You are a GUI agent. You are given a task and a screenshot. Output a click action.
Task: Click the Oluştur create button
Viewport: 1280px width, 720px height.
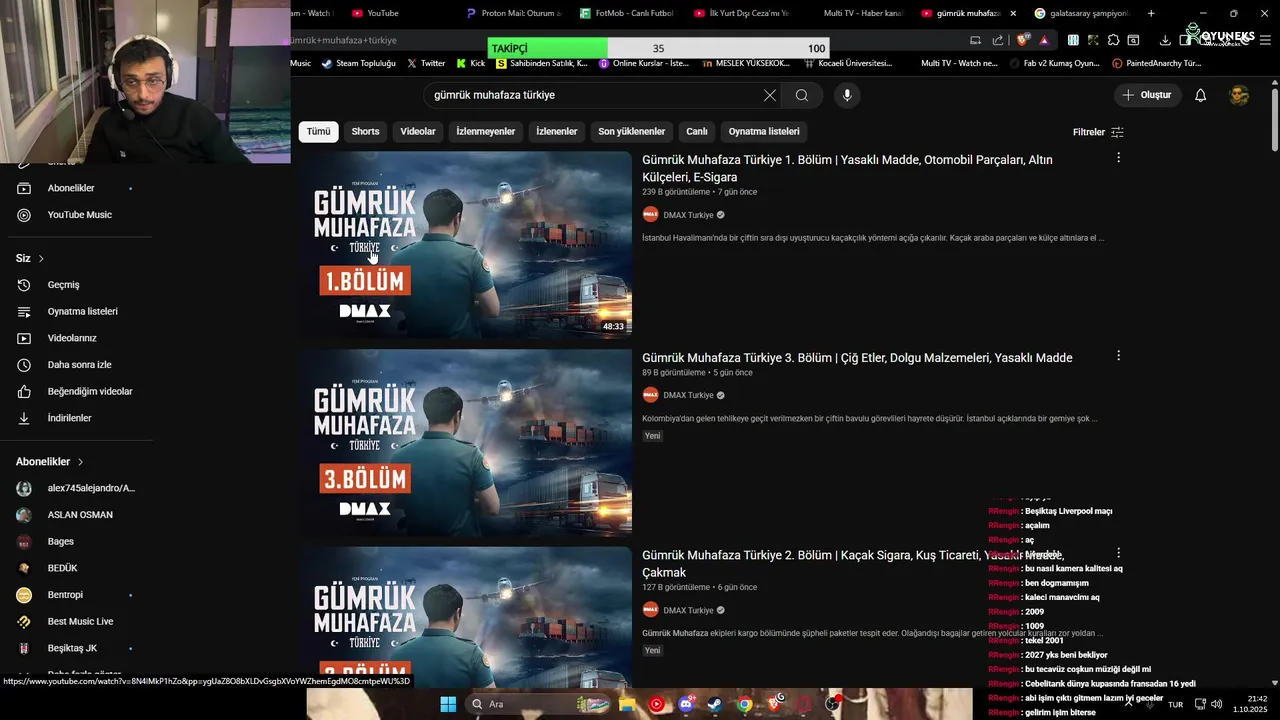(x=1148, y=95)
